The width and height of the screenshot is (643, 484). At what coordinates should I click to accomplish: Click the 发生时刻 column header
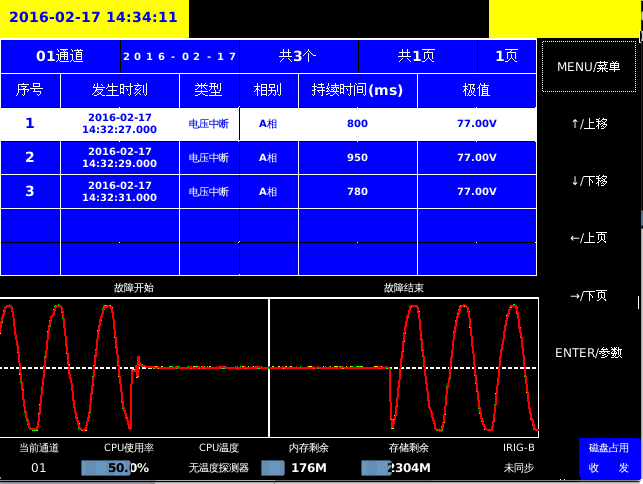119,90
